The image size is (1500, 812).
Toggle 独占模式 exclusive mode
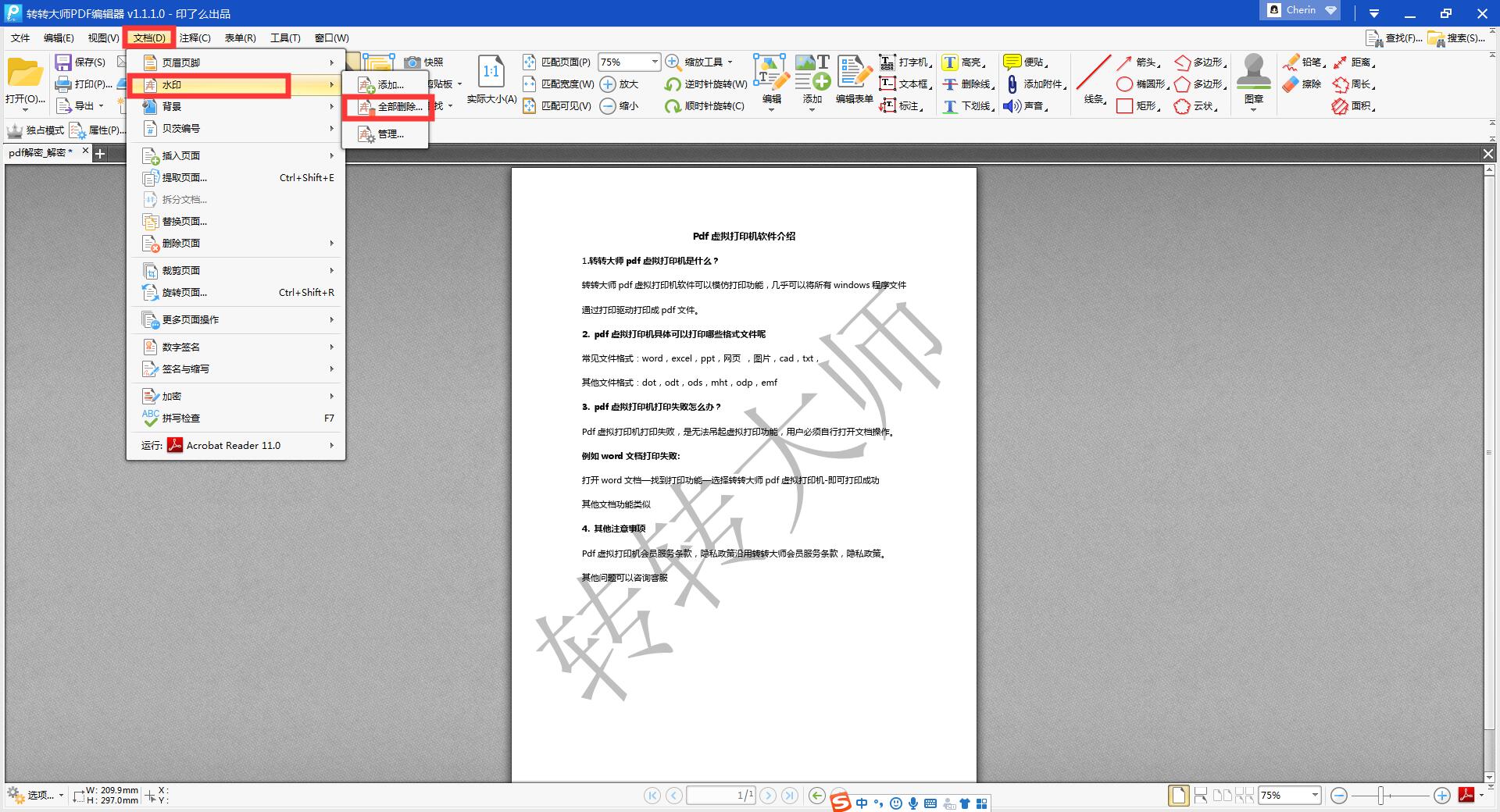click(x=35, y=130)
